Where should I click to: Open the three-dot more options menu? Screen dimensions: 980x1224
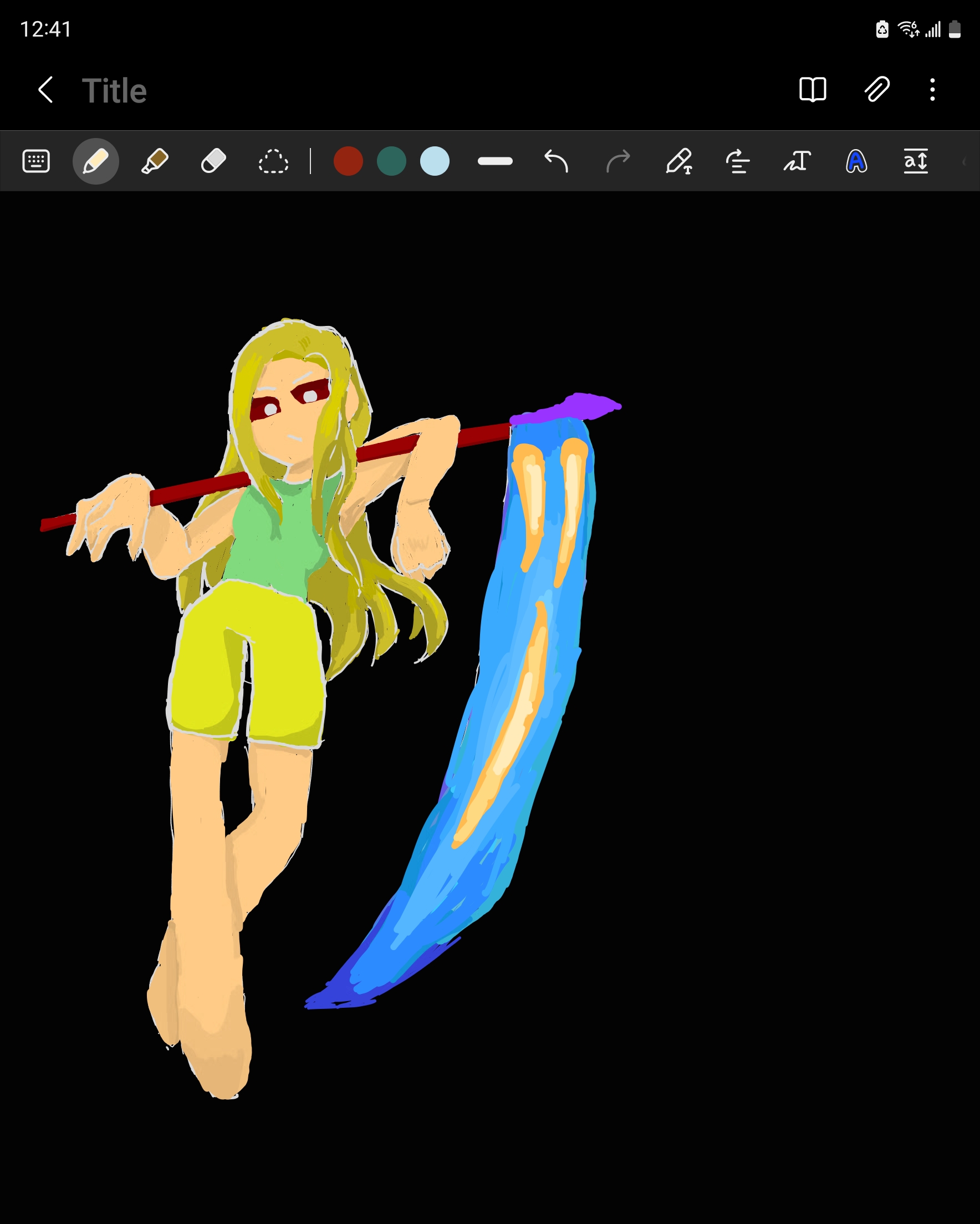pos(932,90)
